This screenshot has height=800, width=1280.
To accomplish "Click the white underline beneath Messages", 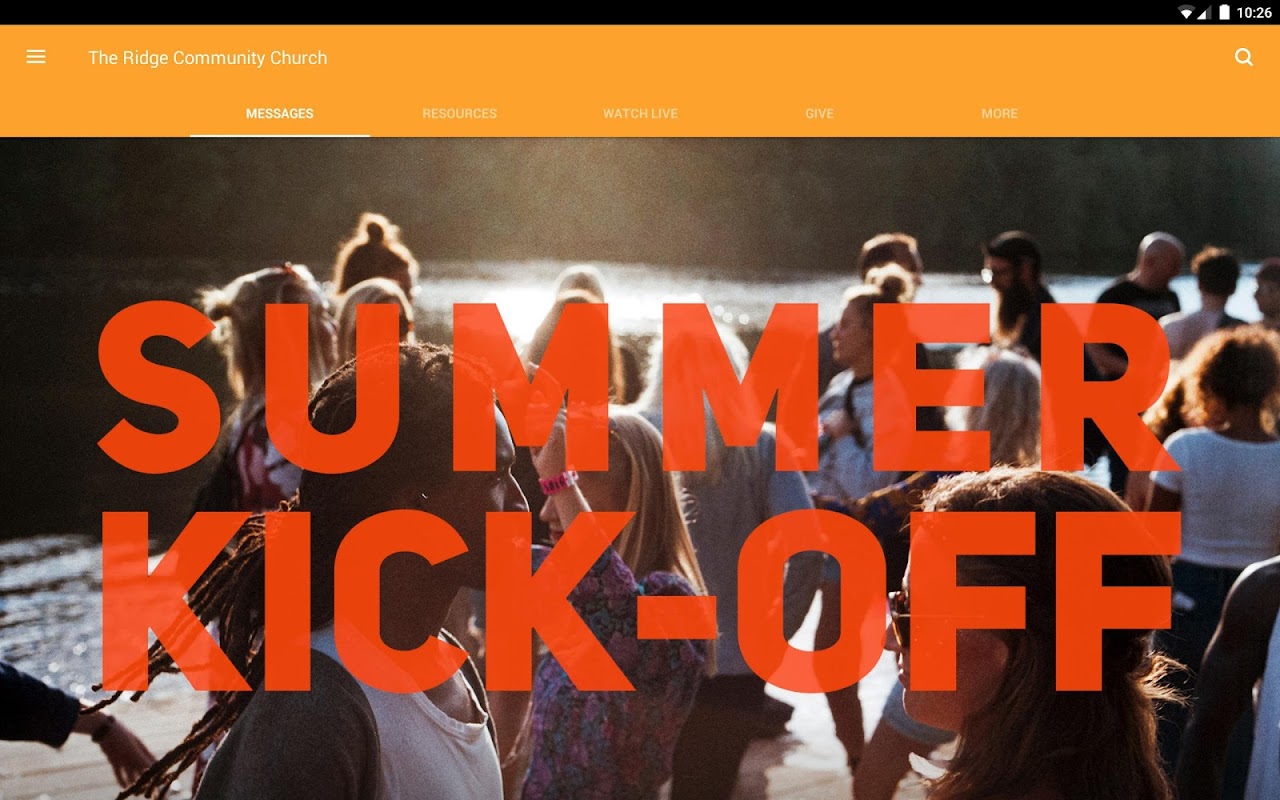I will (x=280, y=135).
